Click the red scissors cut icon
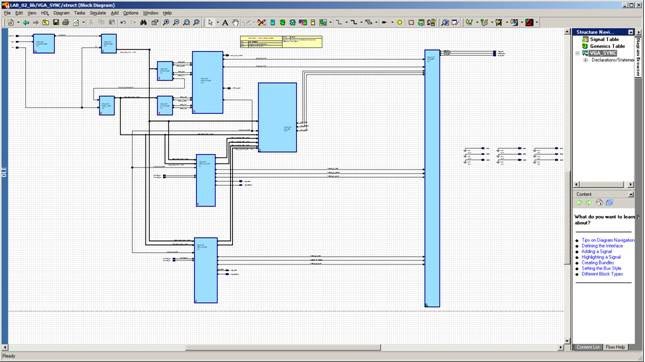The width and height of the screenshot is (645, 362). click(261, 23)
